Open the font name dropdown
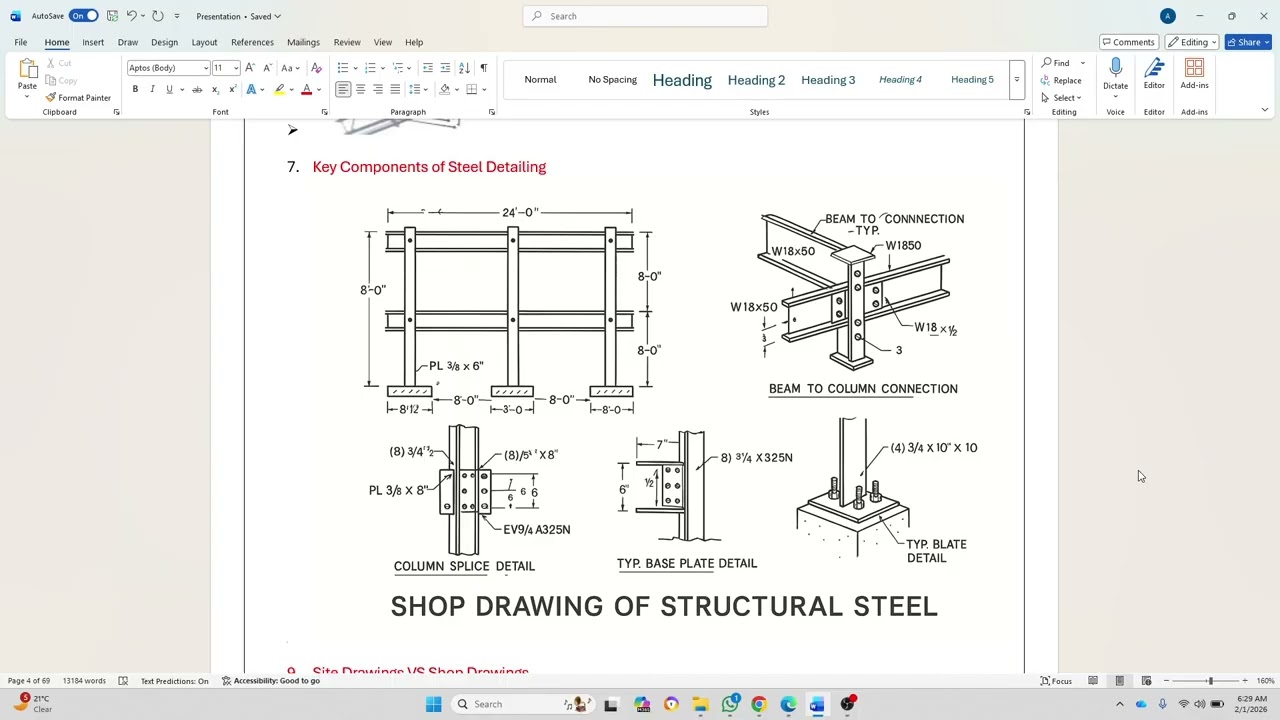Viewport: 1280px width, 720px height. point(206,68)
